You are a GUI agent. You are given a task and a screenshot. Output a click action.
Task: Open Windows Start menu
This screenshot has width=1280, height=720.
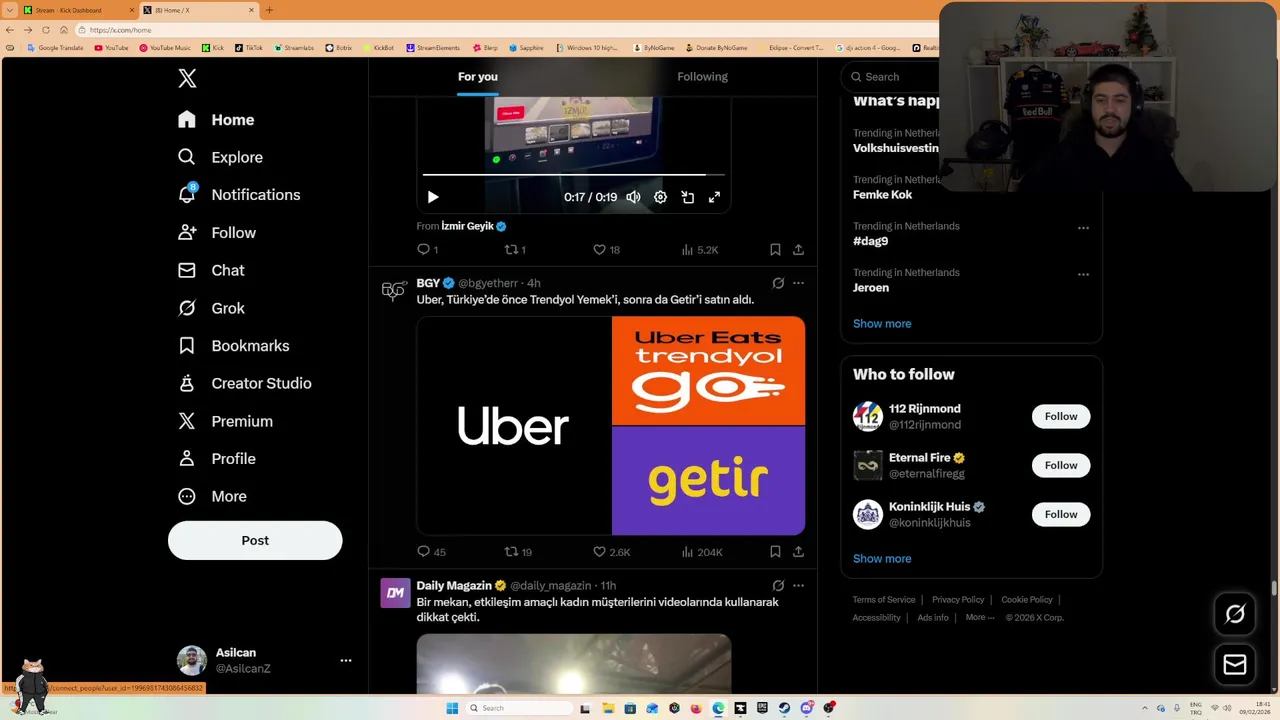click(x=452, y=708)
